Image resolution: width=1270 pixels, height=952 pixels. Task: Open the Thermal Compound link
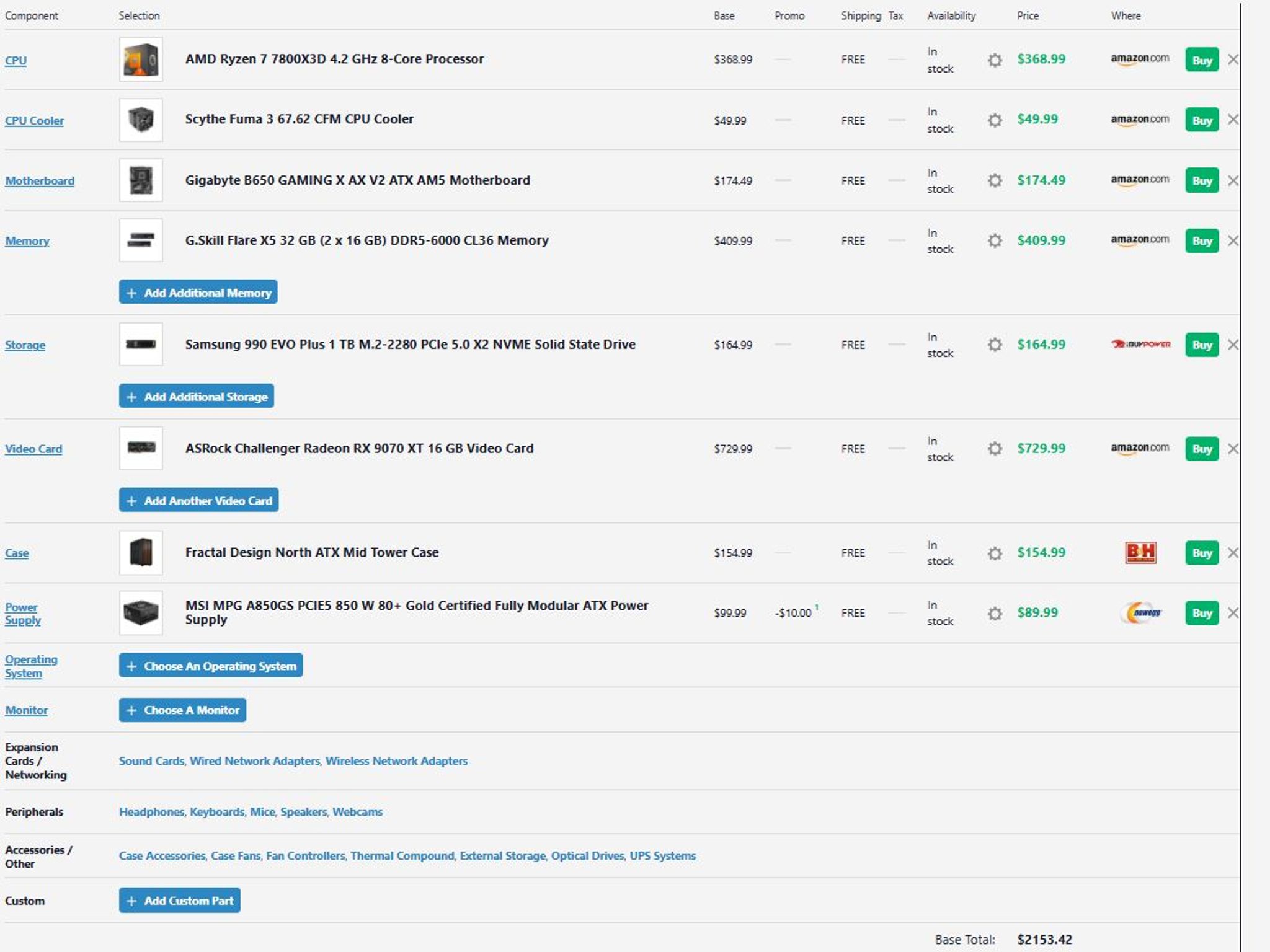click(402, 856)
